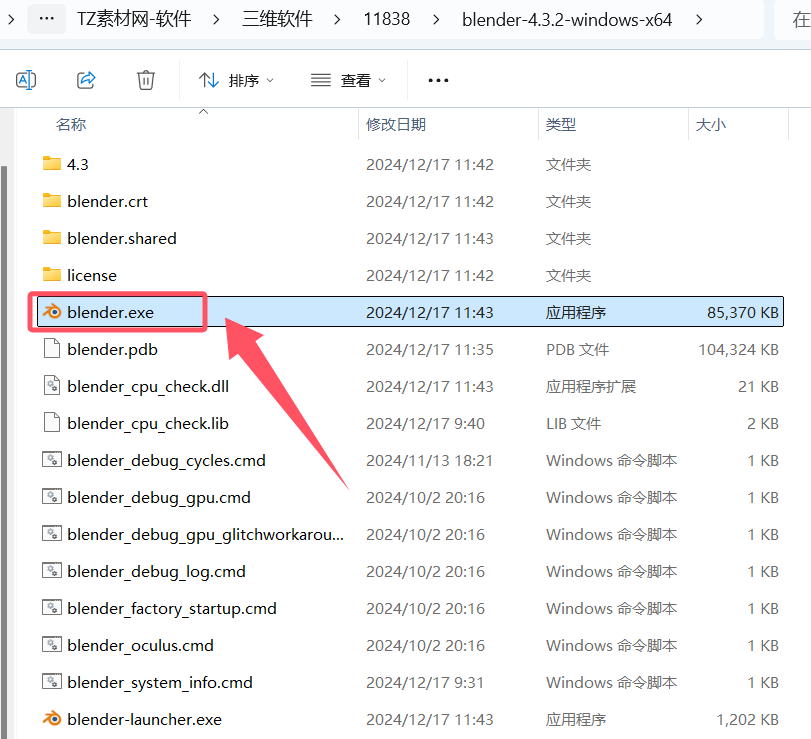Sort by Size (大小) column header

(x=711, y=125)
